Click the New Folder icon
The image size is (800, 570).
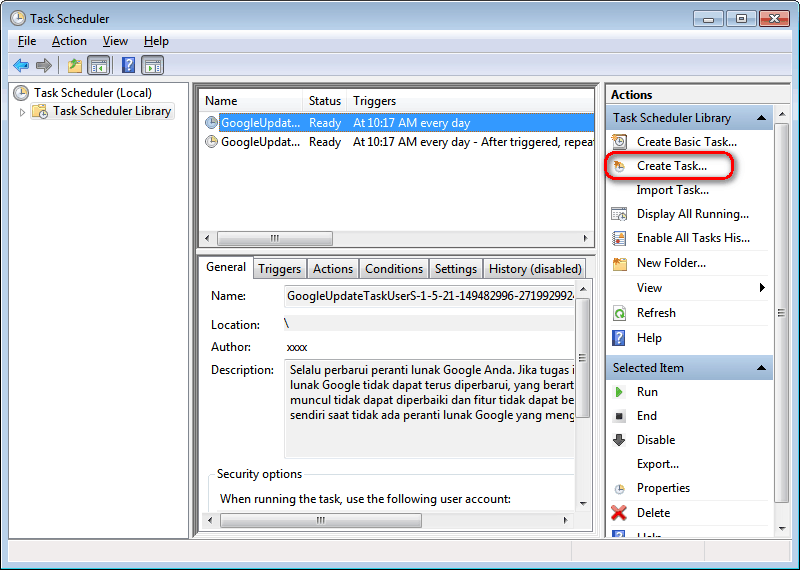coord(619,263)
